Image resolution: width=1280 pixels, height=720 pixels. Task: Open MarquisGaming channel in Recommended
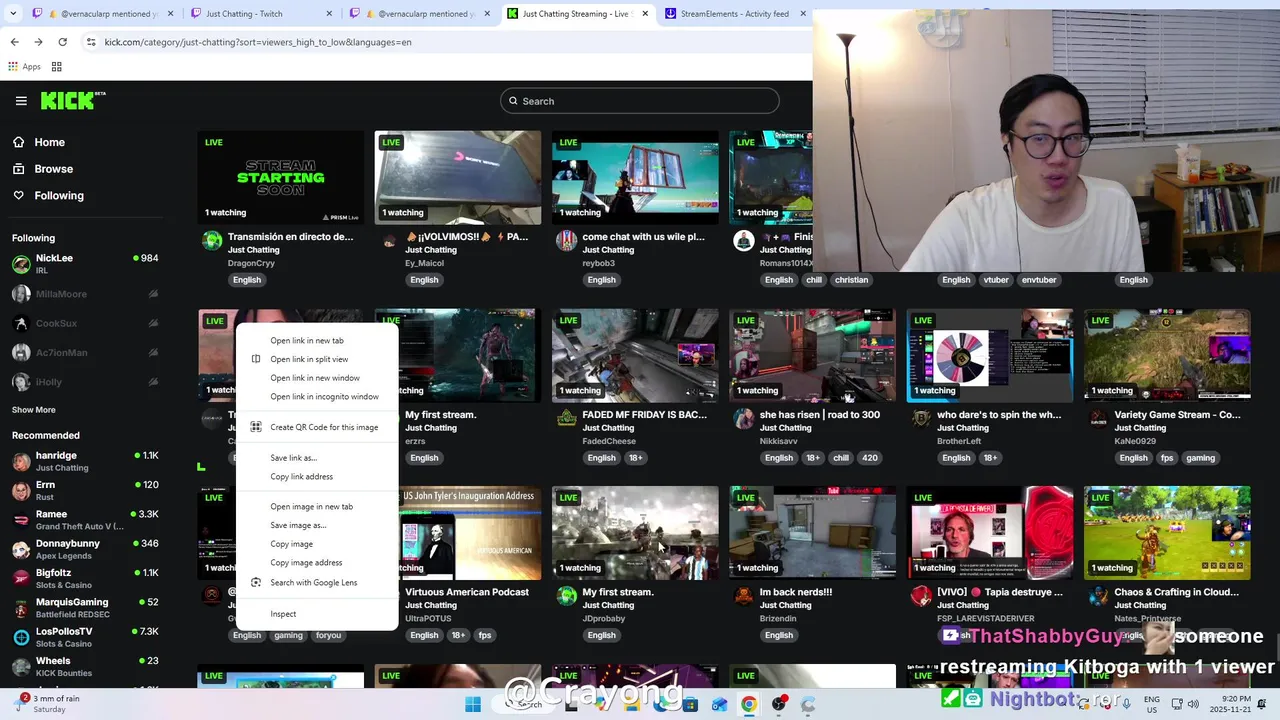[x=85, y=608]
